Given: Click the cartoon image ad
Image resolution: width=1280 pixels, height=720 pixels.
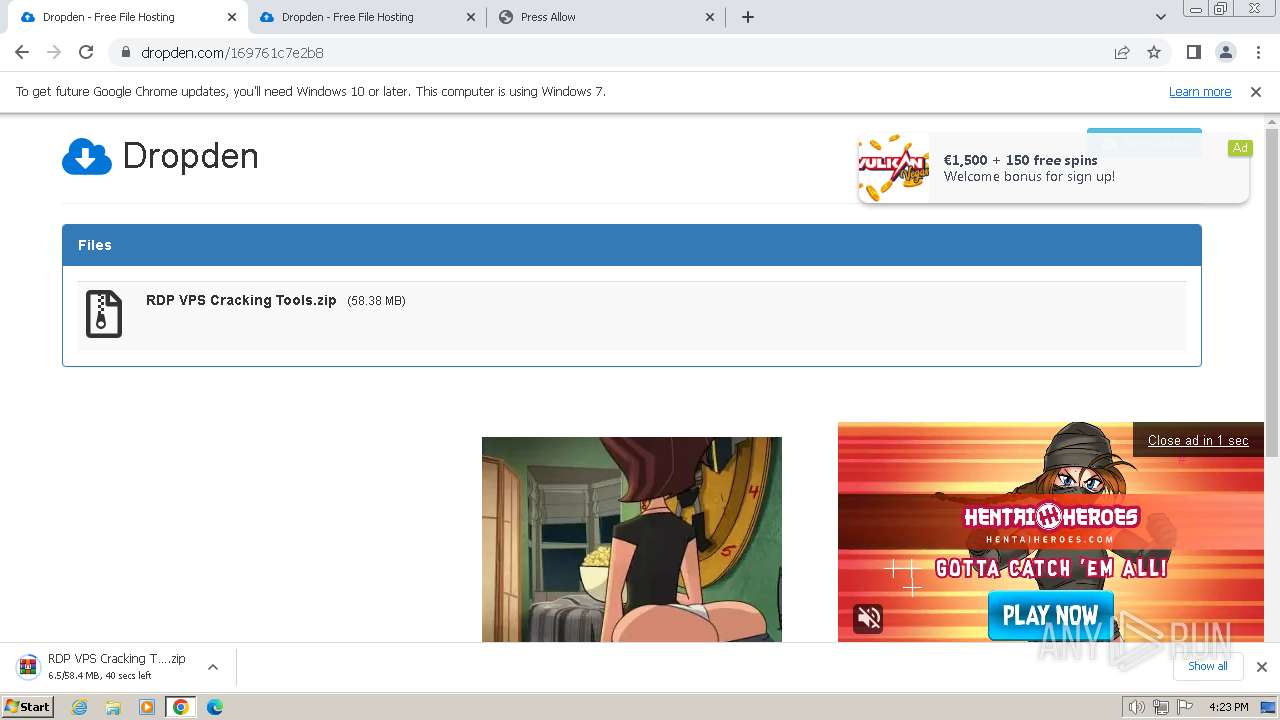Looking at the screenshot, I should 632,539.
